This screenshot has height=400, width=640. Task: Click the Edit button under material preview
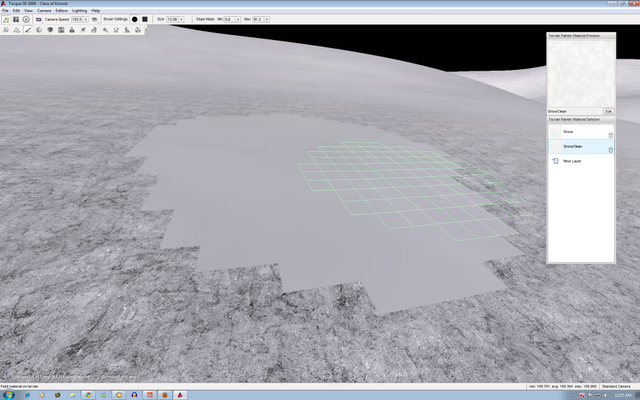[608, 111]
